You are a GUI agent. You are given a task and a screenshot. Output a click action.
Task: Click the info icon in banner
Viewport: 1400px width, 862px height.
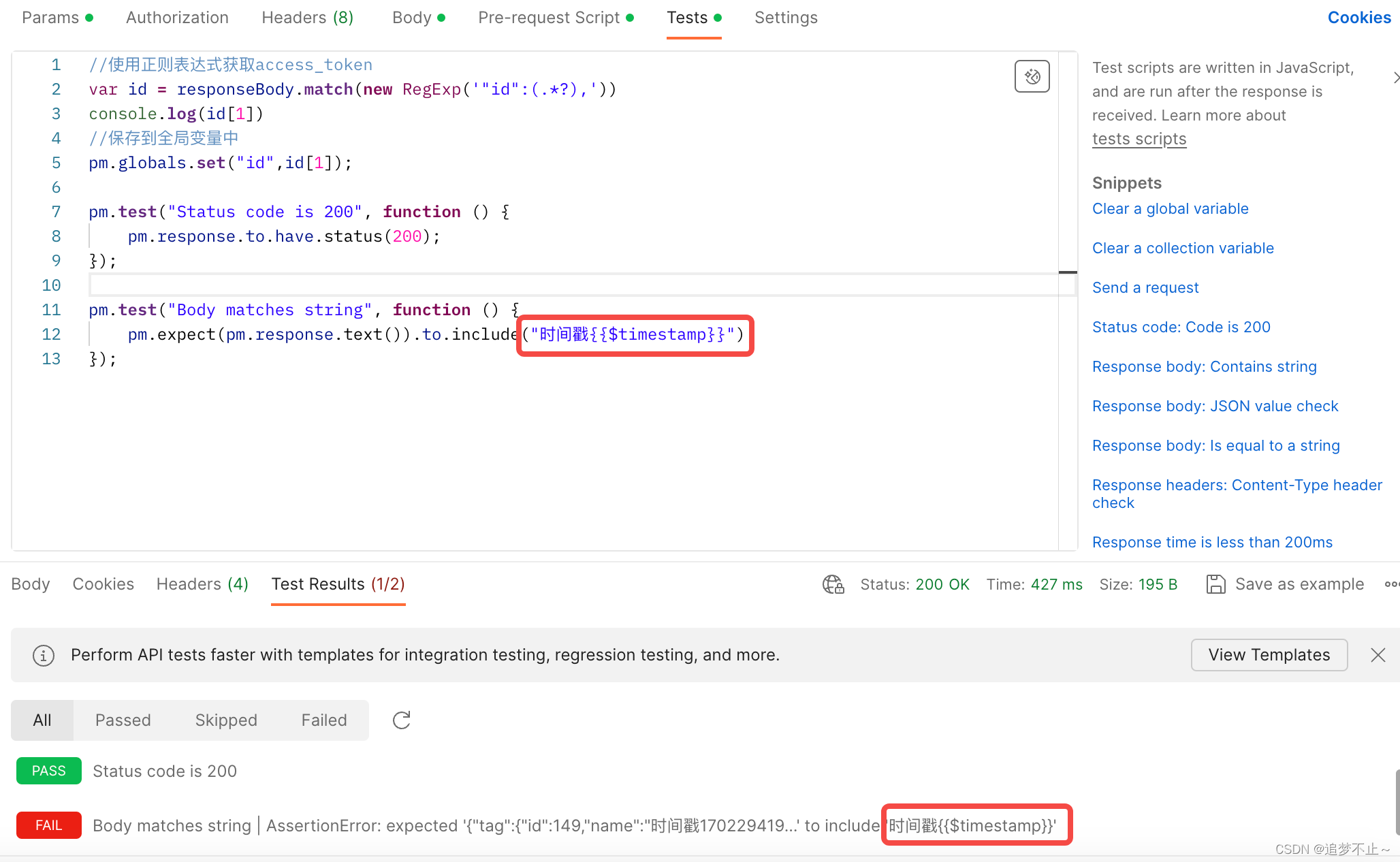[x=44, y=655]
